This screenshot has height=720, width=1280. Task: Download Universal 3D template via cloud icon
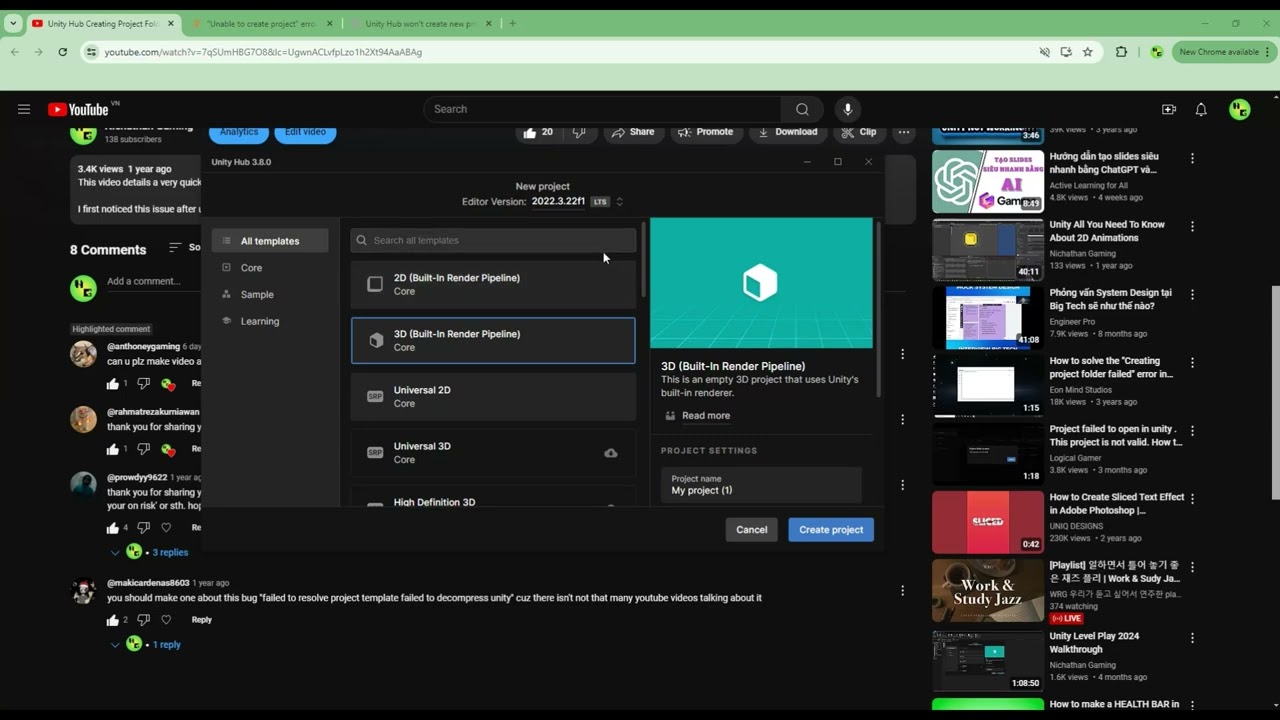(611, 453)
